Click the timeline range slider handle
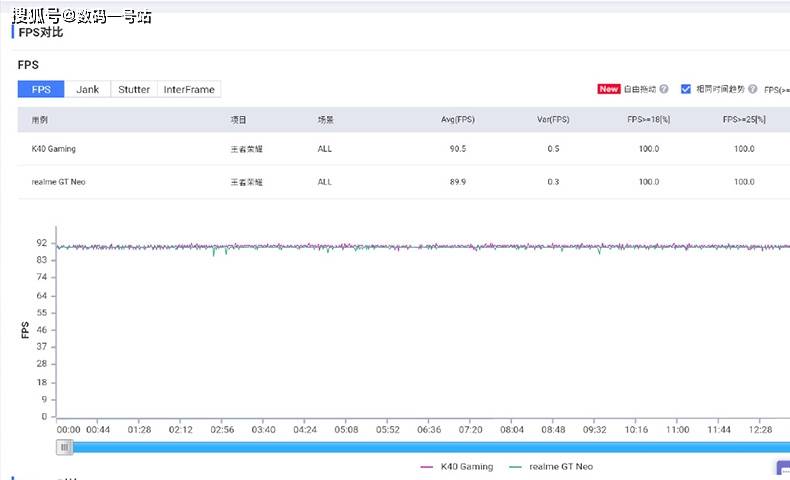The height and width of the screenshot is (480, 790). pos(64,447)
